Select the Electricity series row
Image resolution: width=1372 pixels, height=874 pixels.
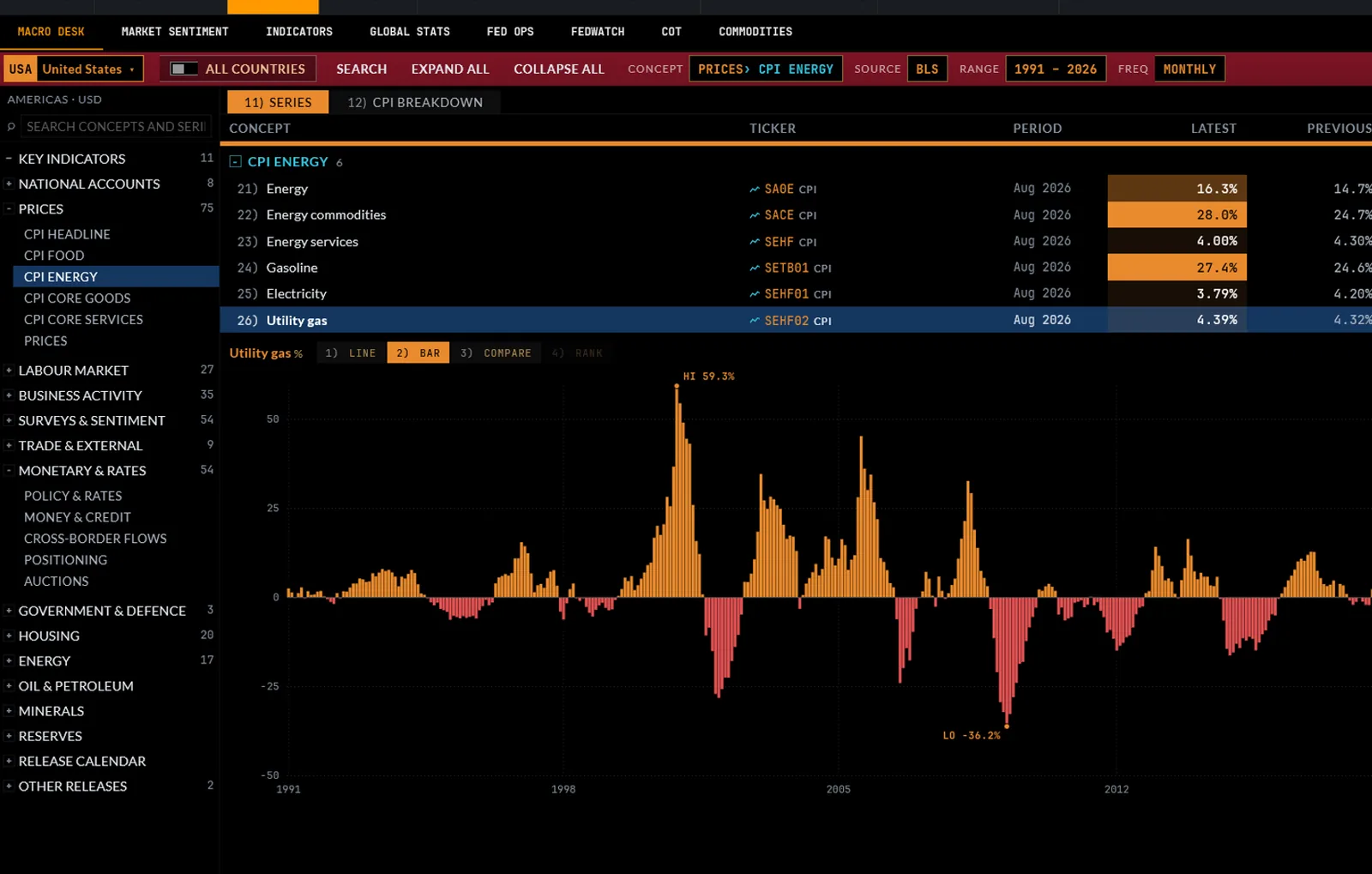[x=796, y=293]
